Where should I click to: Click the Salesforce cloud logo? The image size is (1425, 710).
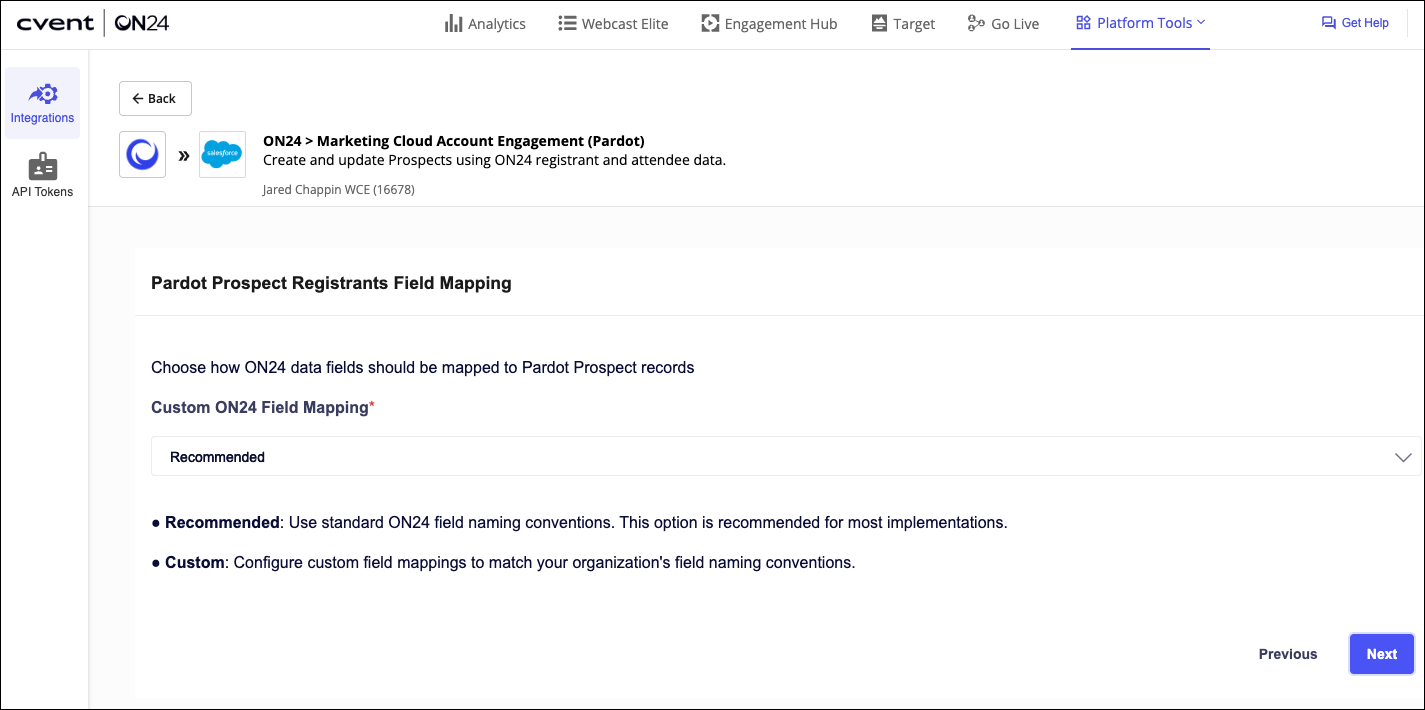coord(222,154)
